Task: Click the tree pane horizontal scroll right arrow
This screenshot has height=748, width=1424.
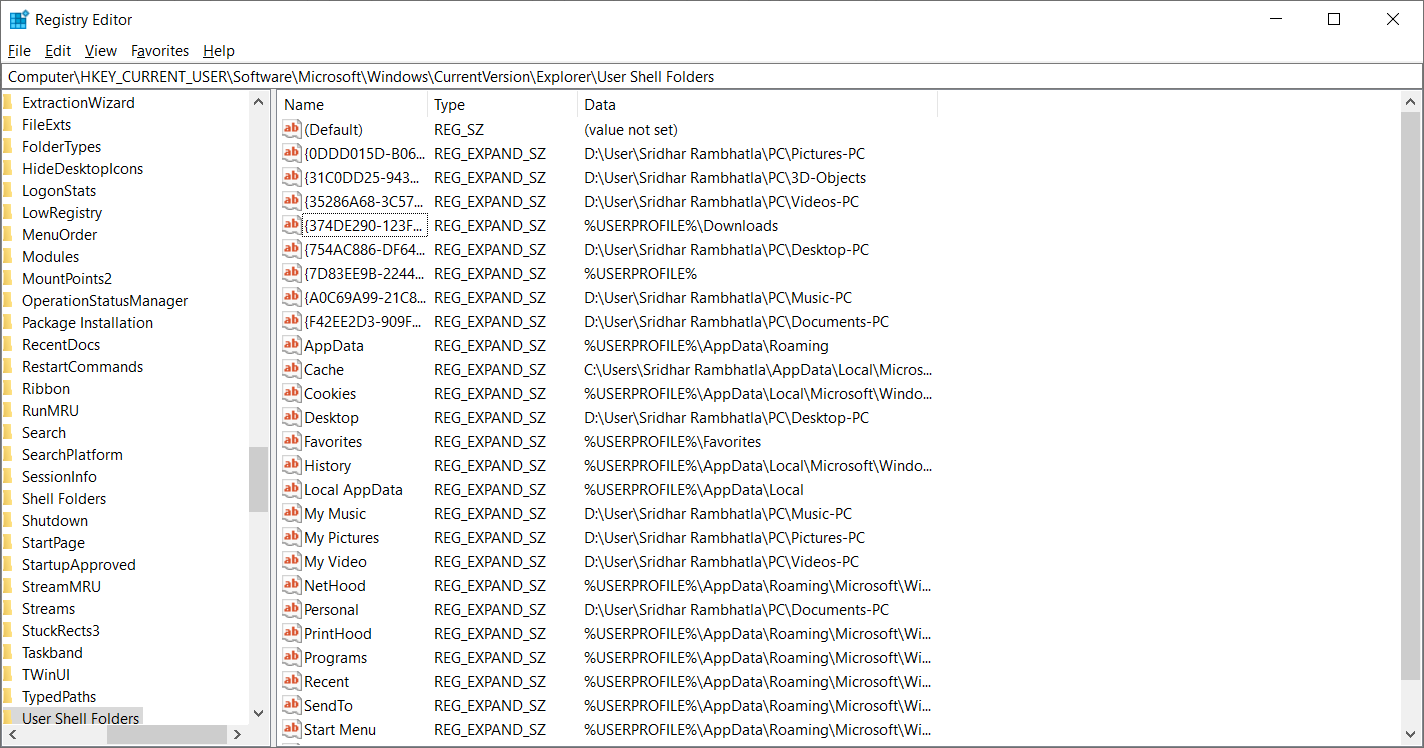Action: (237, 735)
